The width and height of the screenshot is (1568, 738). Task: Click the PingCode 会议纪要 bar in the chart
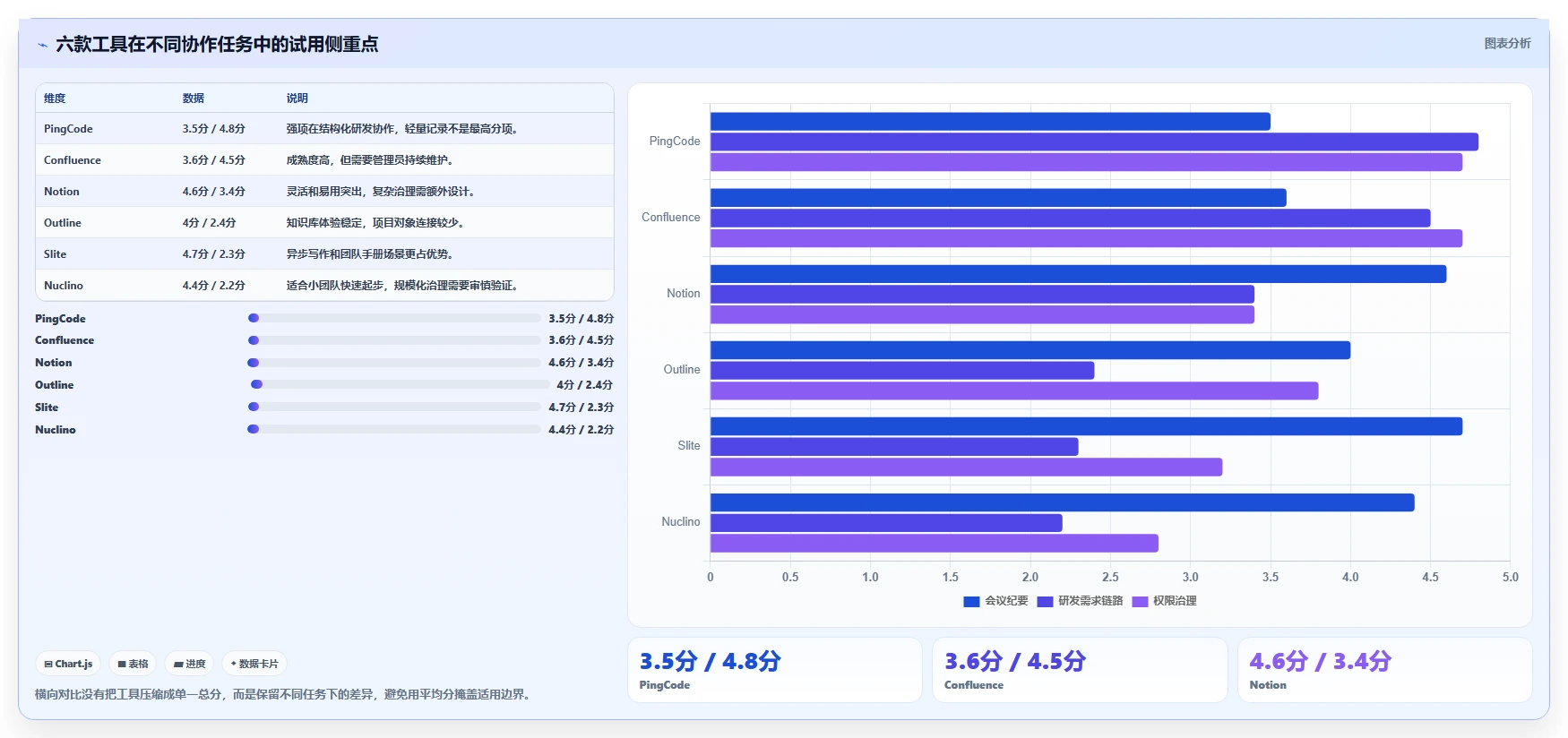990,121
